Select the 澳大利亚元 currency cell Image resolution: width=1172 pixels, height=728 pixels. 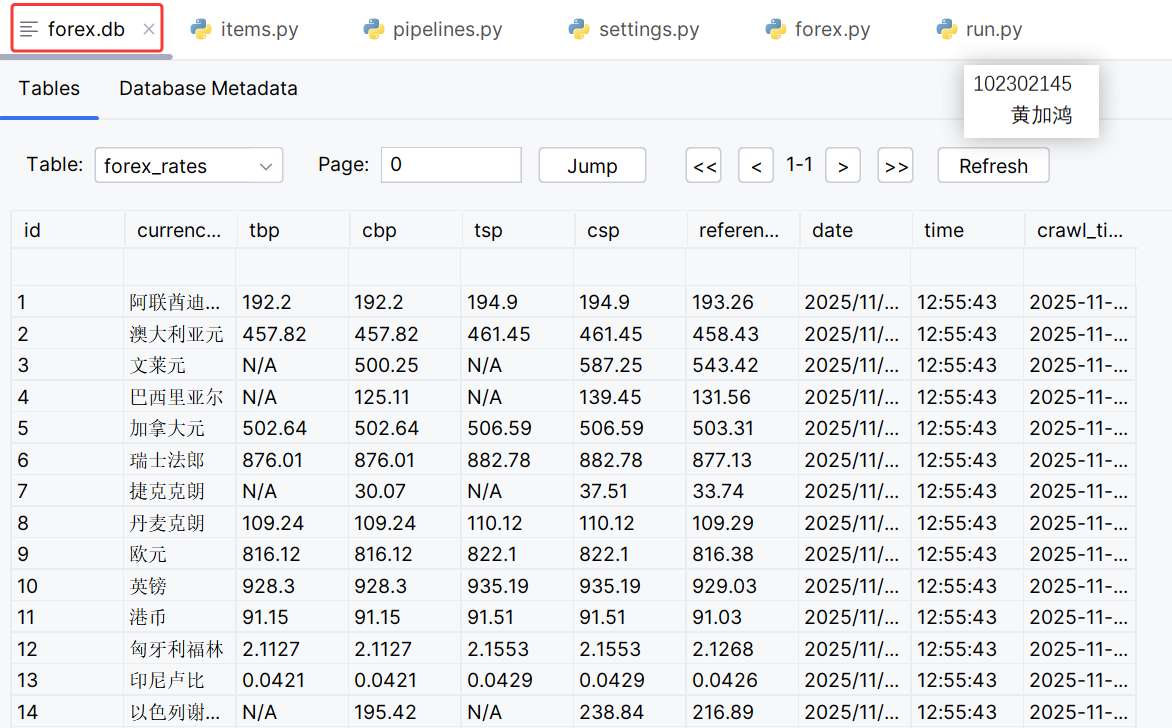(179, 333)
